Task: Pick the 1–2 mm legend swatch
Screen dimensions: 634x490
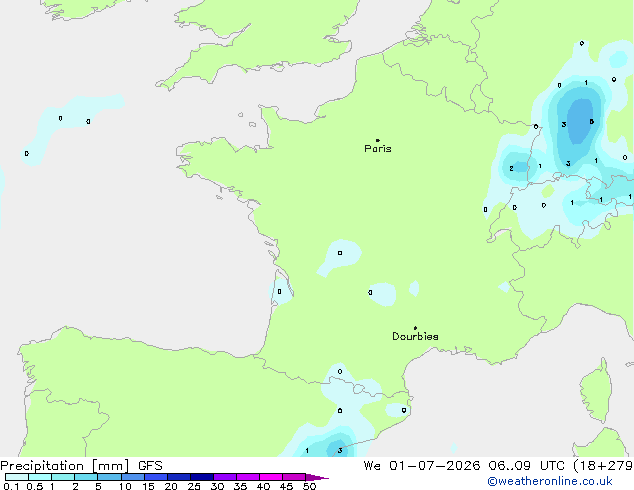Action: [63, 477]
